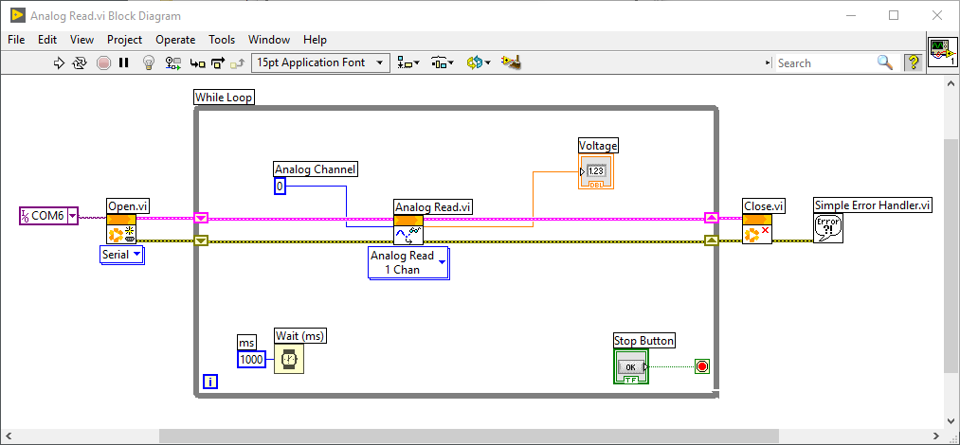Select the Open.vi node icon
Viewport: 960px width, 445px height.
[x=121, y=229]
